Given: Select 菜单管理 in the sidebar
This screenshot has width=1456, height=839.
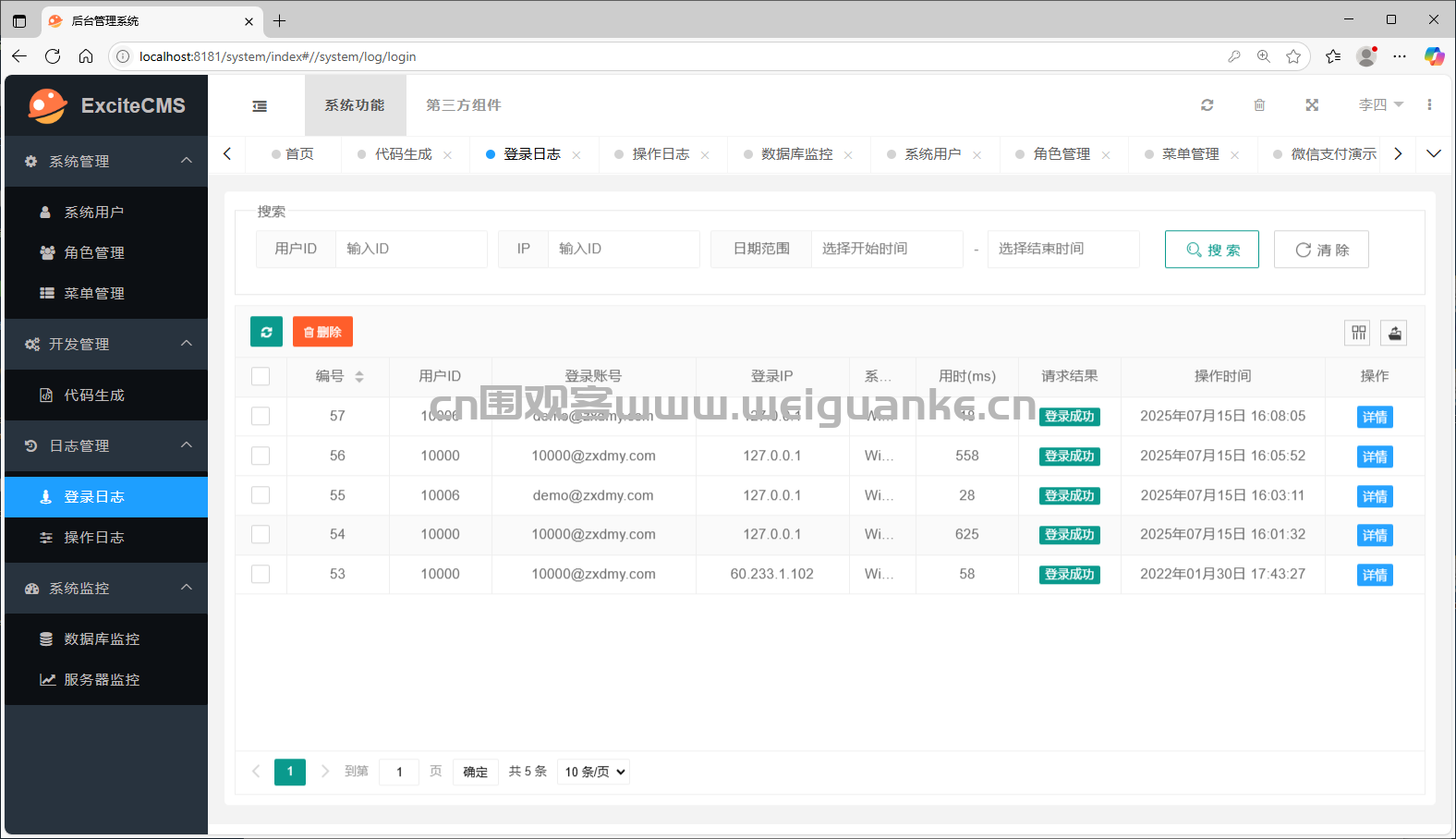Looking at the screenshot, I should point(106,293).
